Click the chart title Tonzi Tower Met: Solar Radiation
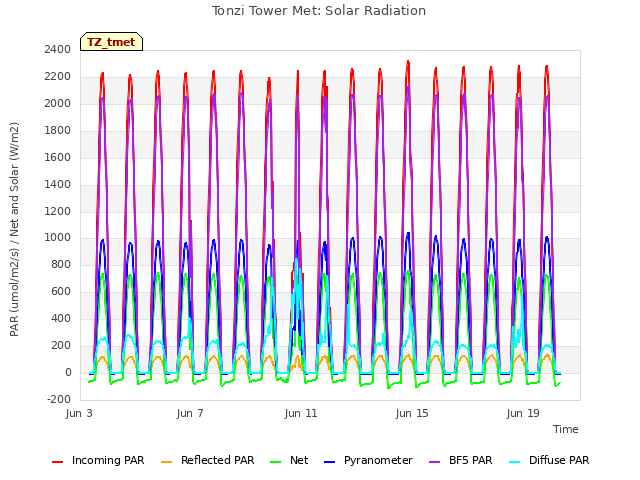Viewport: 640px width, 480px height. pyautogui.click(x=319, y=11)
